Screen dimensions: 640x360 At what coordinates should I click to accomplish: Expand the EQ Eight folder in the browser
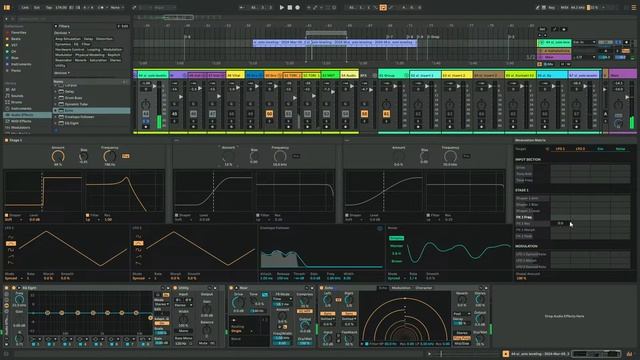click(56, 123)
